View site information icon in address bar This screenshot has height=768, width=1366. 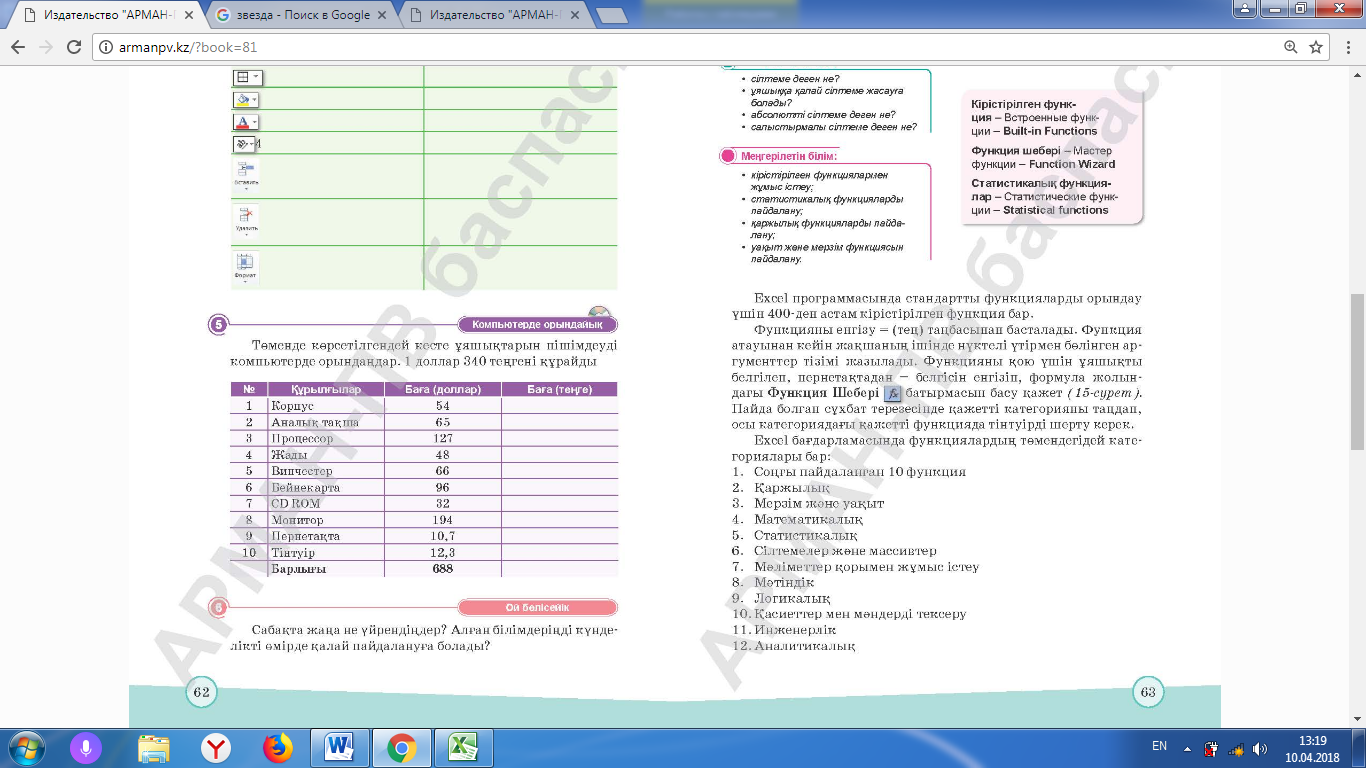click(105, 47)
